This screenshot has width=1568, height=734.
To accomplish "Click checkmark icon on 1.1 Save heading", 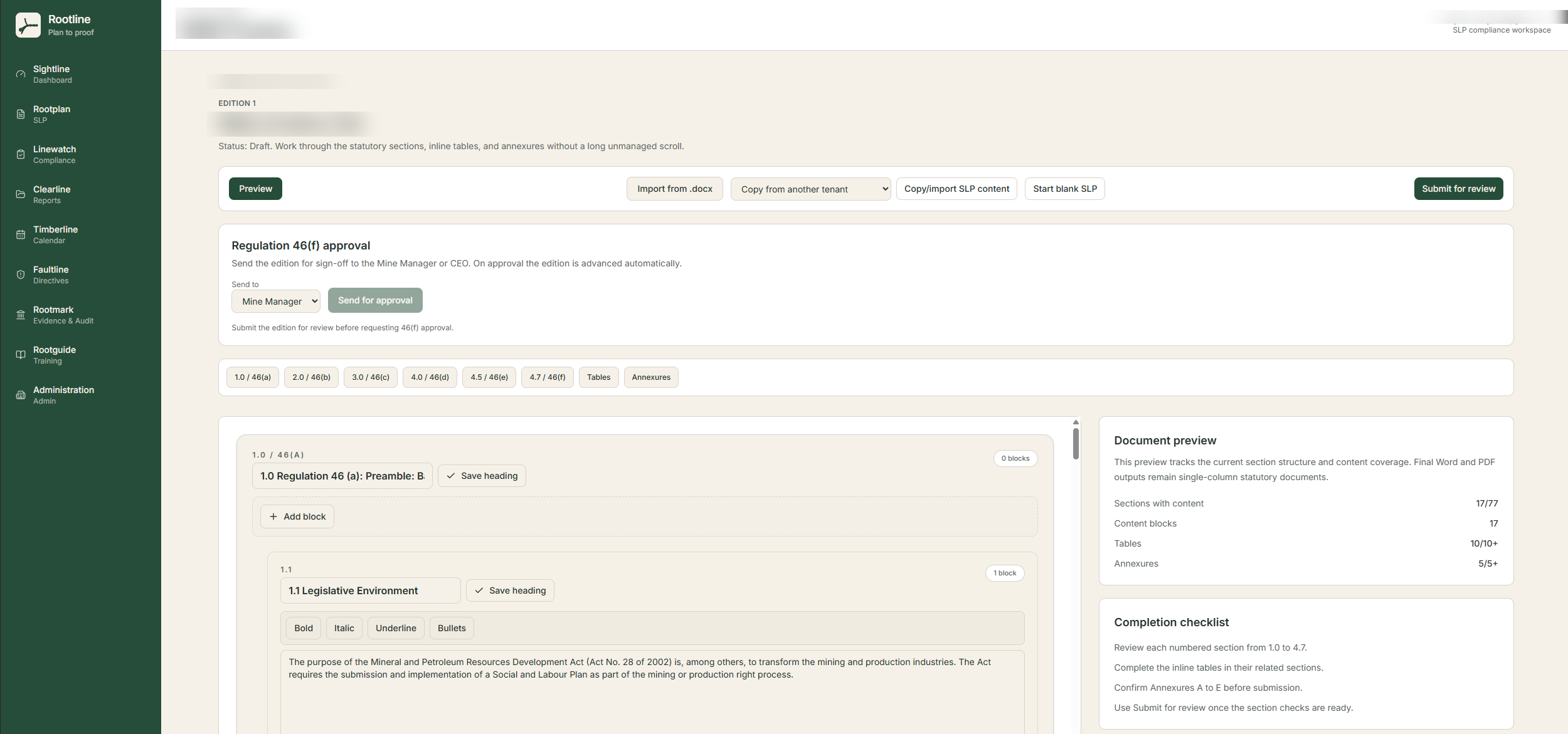I will tap(479, 590).
